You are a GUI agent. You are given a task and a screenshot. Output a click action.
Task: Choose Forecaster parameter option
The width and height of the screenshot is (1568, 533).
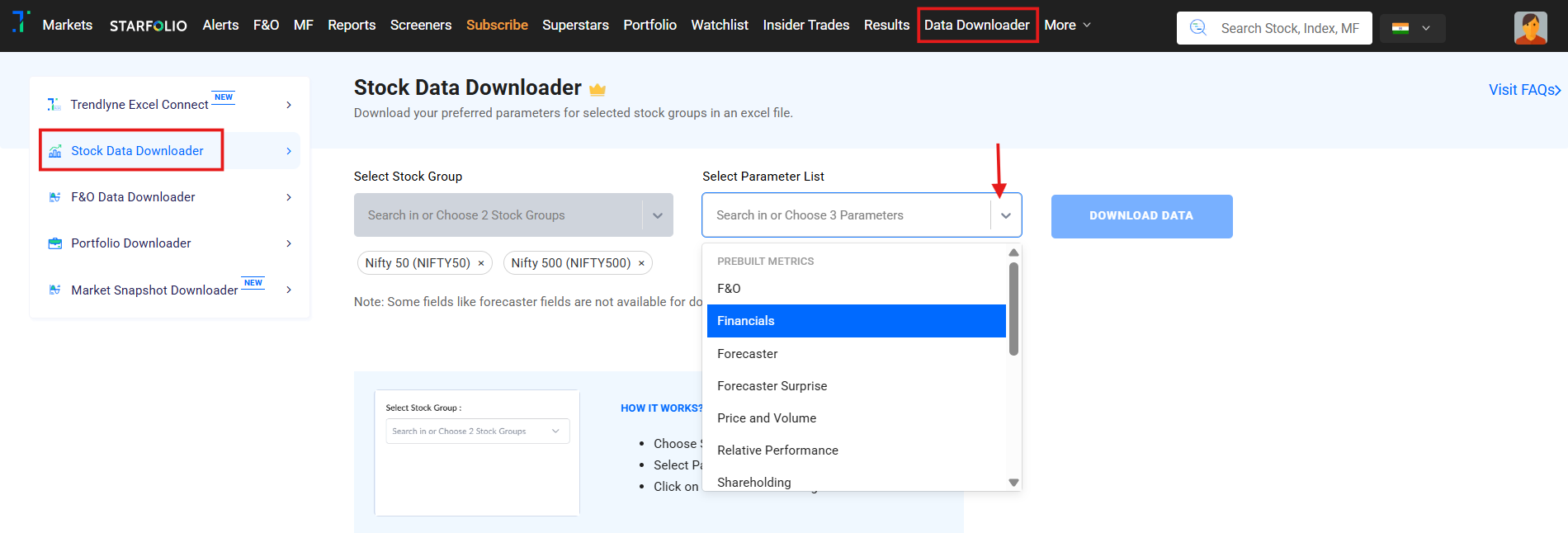pyautogui.click(x=856, y=353)
